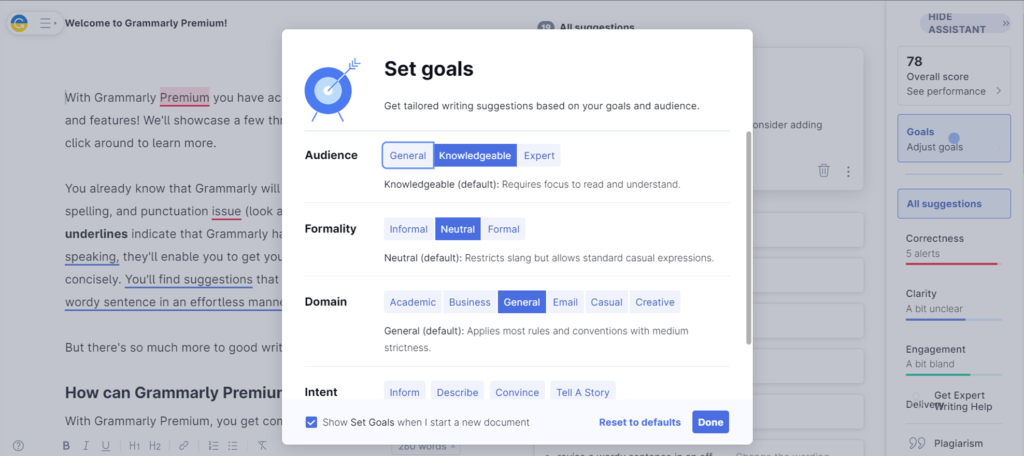The image size is (1024, 456).
Task: Click the Clarity blue progress bar
Action: [x=954, y=319]
